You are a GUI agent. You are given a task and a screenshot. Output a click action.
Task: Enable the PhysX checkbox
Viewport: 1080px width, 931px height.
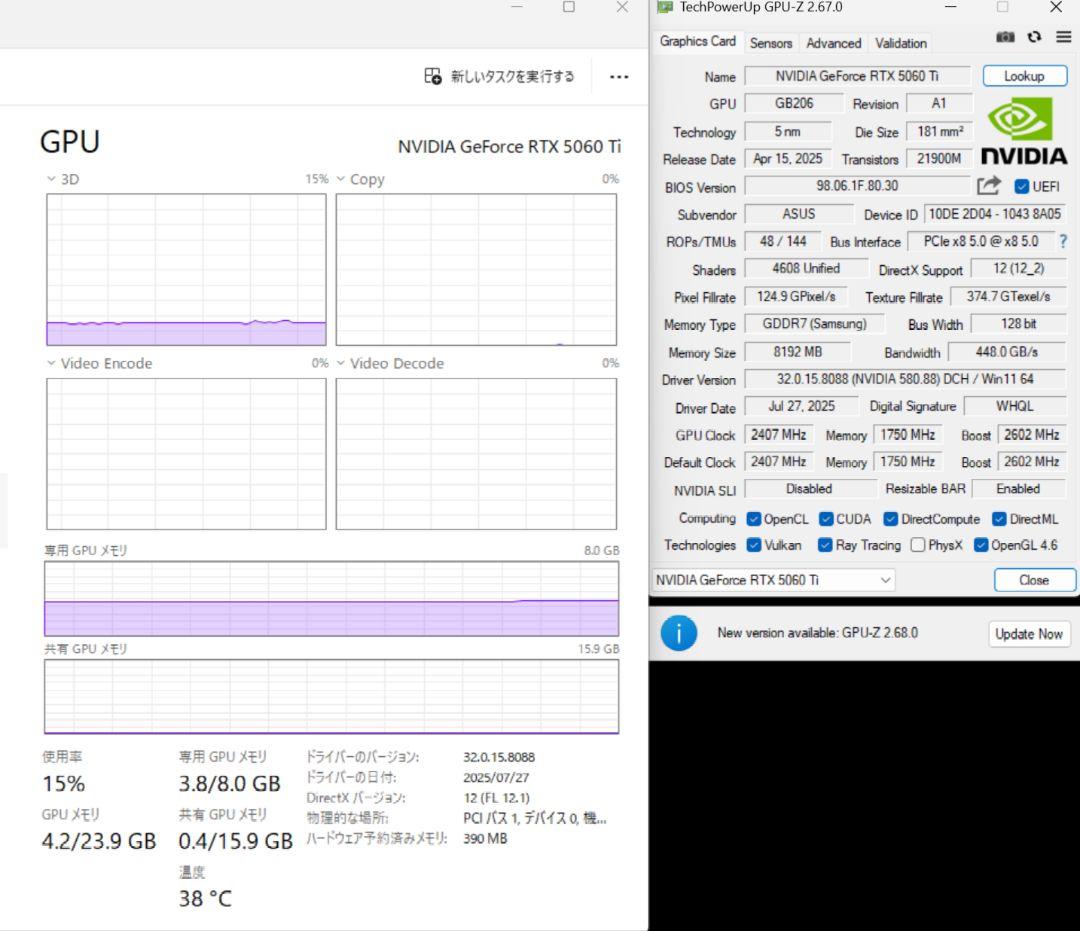(917, 545)
